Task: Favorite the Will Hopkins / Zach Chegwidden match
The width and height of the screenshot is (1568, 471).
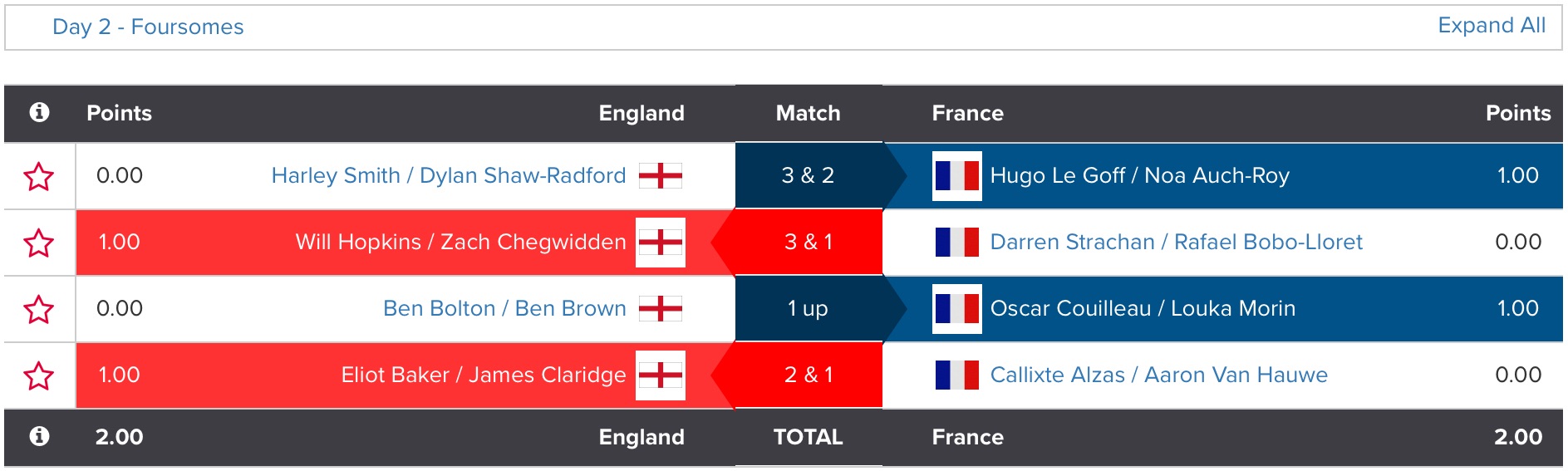Action: point(39,243)
